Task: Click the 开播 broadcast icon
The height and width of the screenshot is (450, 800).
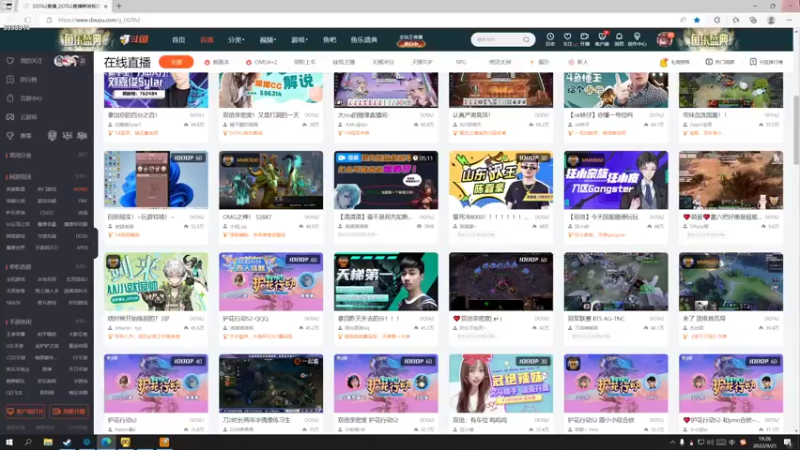Action: tap(585, 39)
